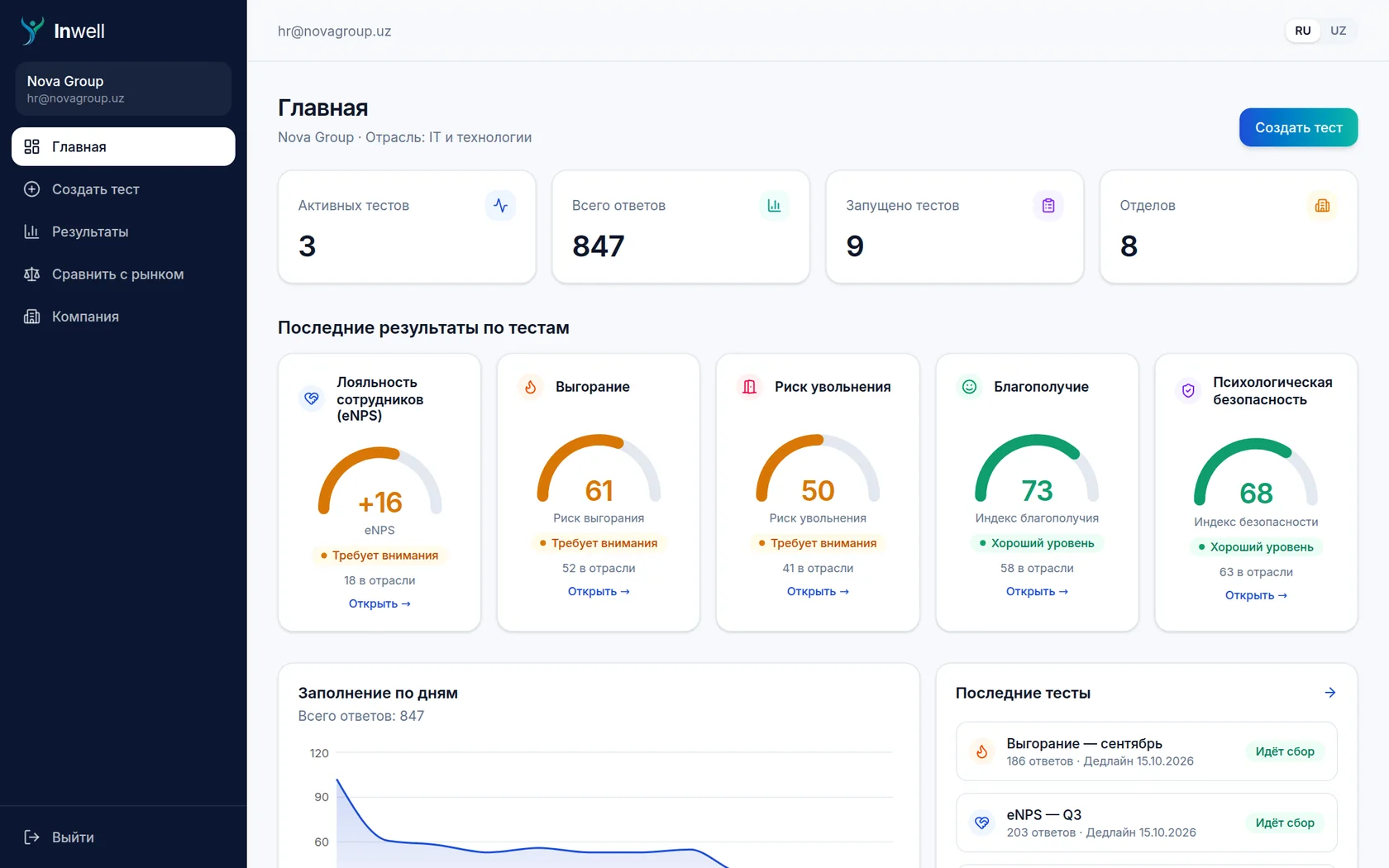Open the eNPS card via Открыть link

(x=379, y=603)
